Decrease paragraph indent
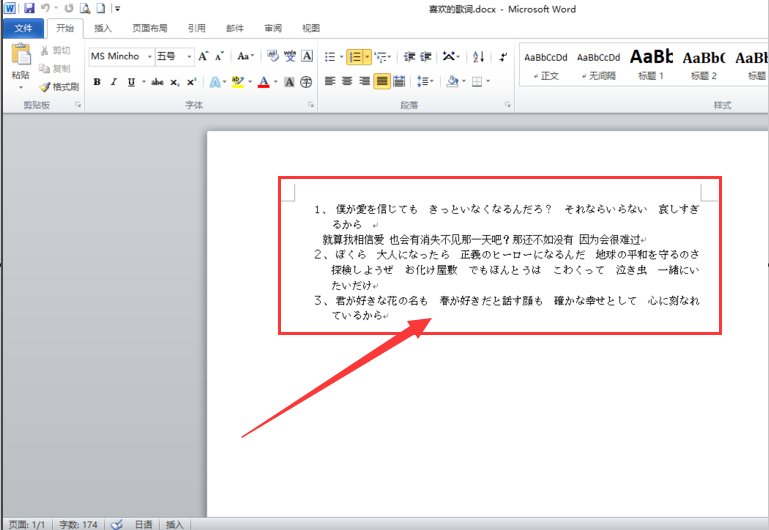Screen dimensions: 769x530 (x=409, y=57)
